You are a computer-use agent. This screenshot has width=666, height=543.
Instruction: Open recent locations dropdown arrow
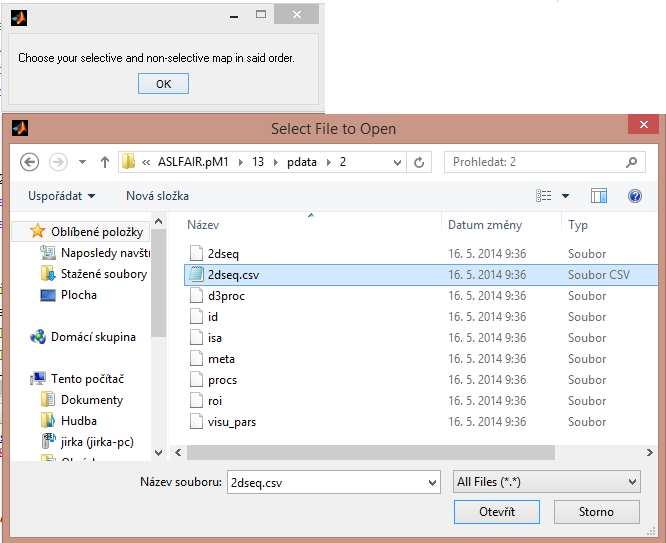click(x=82, y=162)
